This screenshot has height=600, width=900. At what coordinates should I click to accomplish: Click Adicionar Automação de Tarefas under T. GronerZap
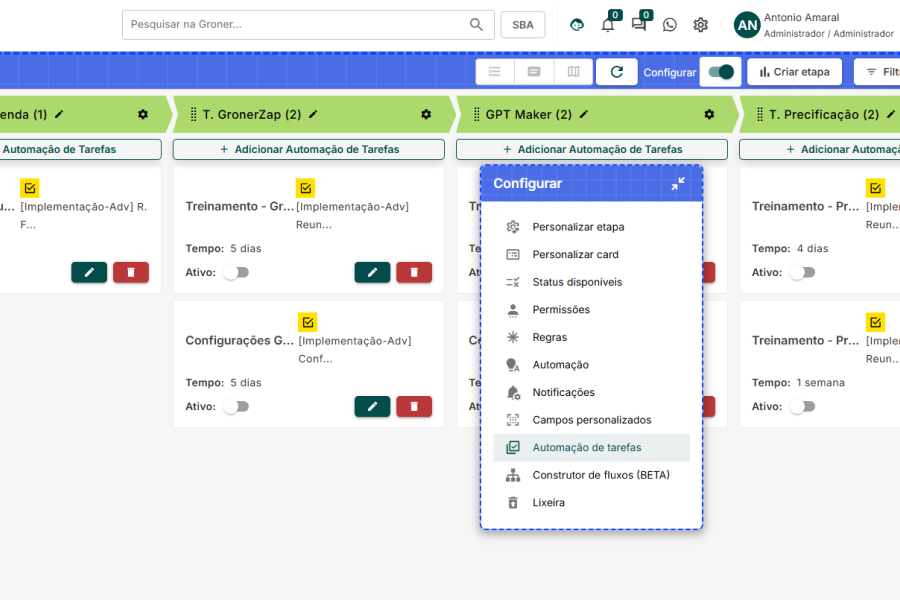point(308,149)
